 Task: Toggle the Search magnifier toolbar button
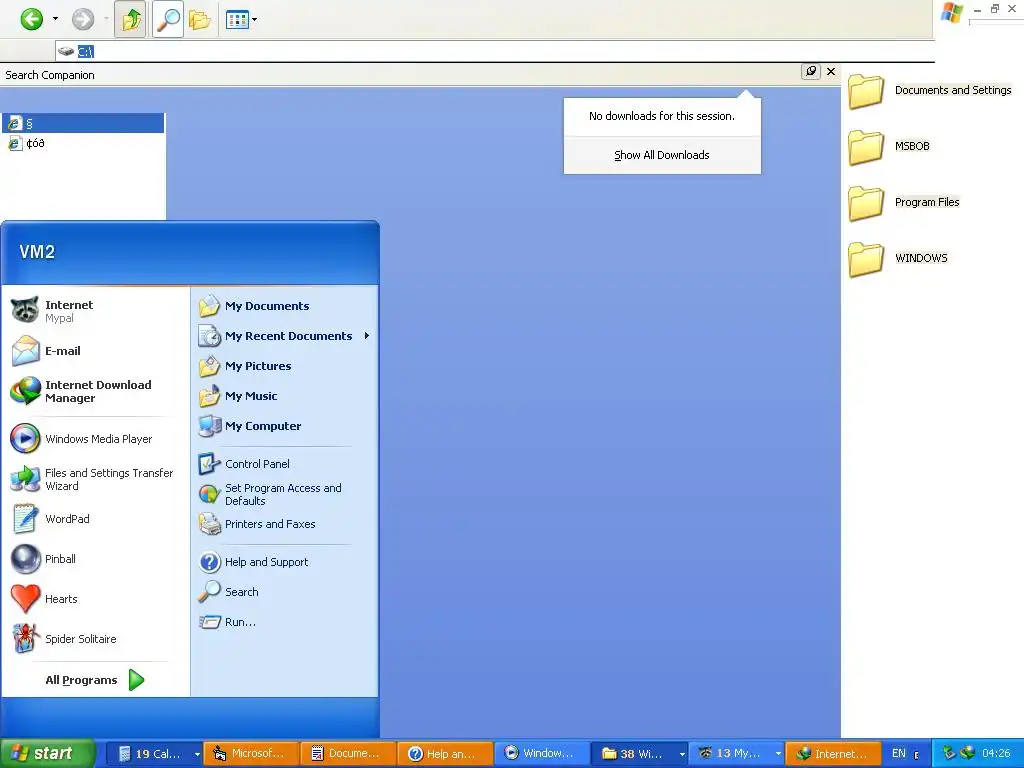[x=168, y=20]
